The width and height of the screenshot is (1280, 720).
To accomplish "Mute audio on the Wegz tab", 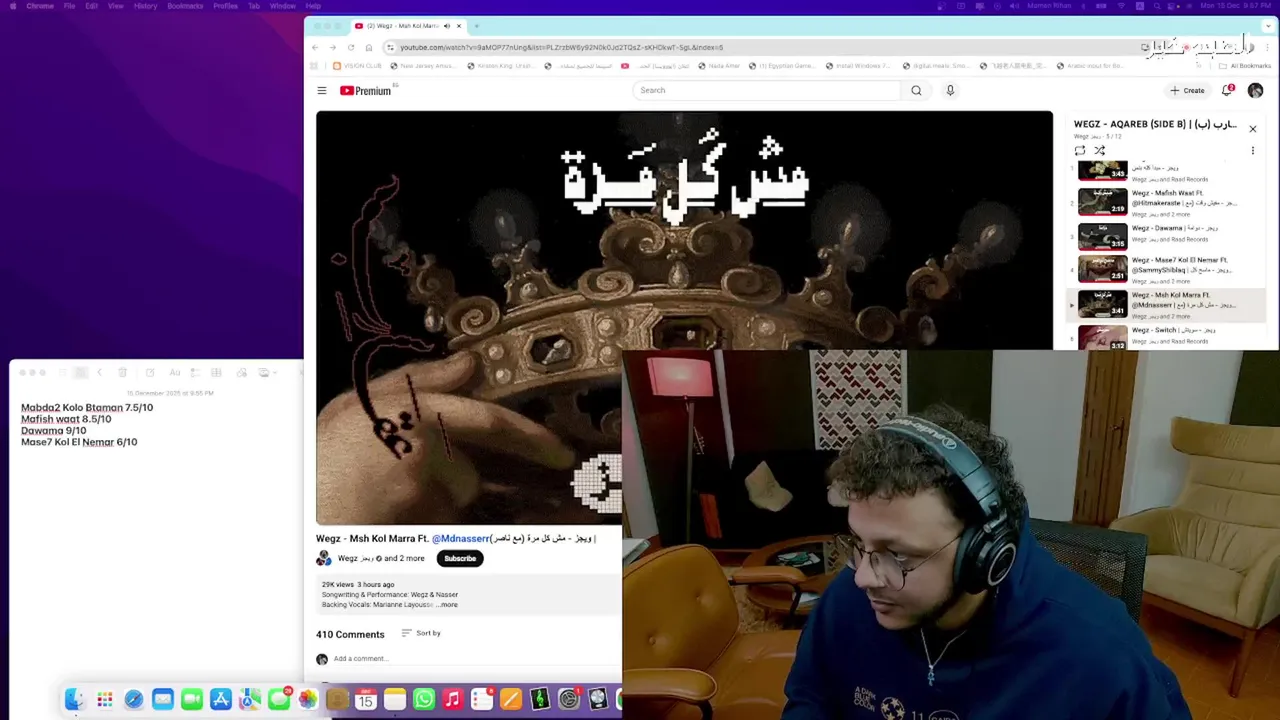I will (447, 26).
